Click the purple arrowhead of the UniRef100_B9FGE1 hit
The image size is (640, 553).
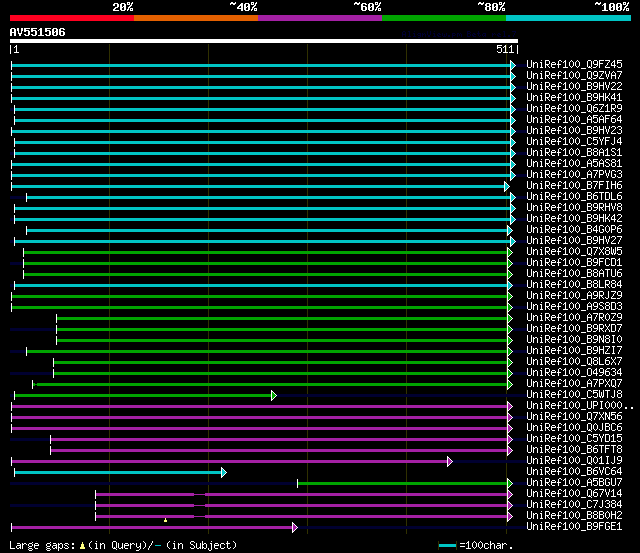coord(294,527)
